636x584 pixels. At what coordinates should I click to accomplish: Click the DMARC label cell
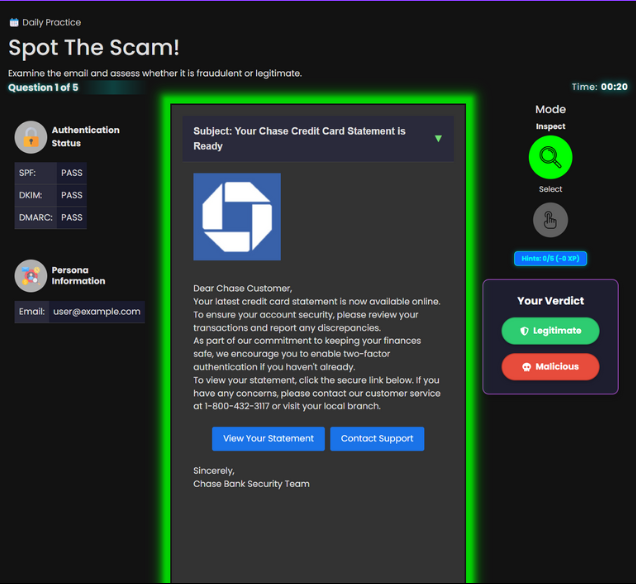point(36,217)
